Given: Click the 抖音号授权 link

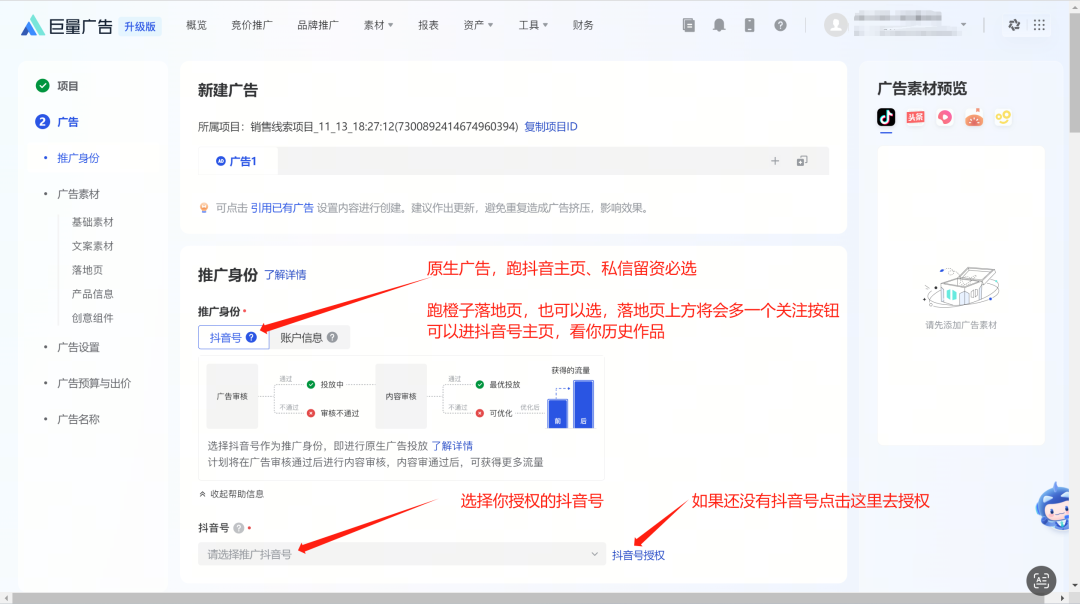Looking at the screenshot, I should pos(638,555).
